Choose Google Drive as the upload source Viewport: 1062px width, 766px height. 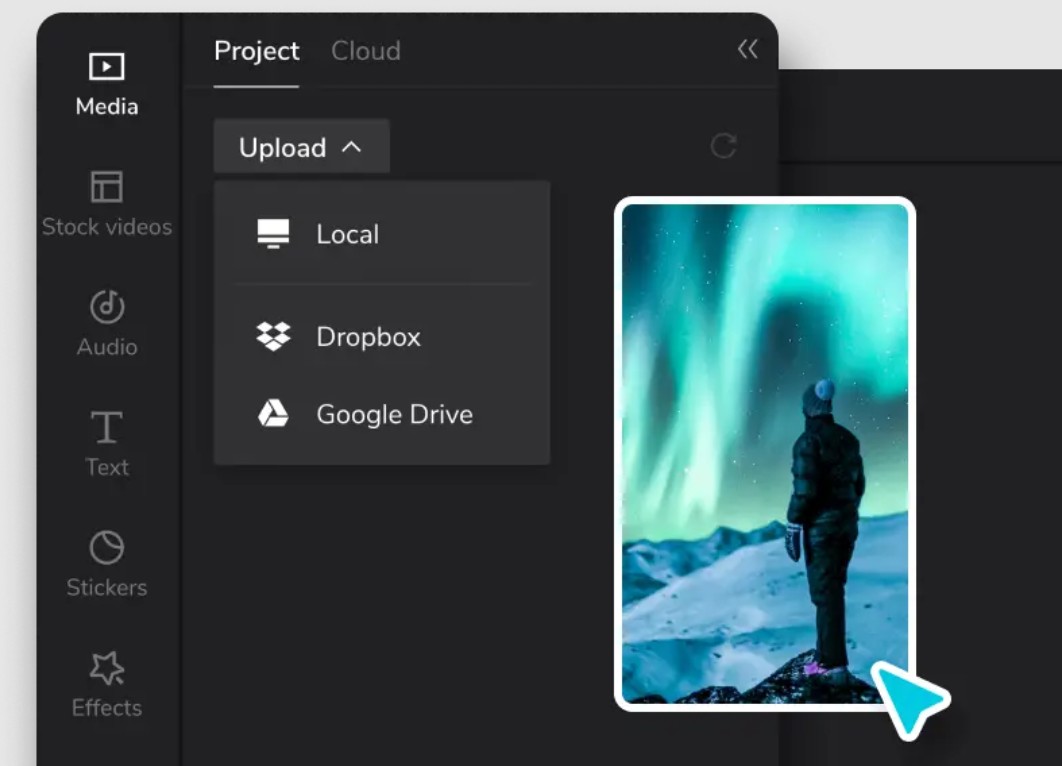tap(394, 414)
